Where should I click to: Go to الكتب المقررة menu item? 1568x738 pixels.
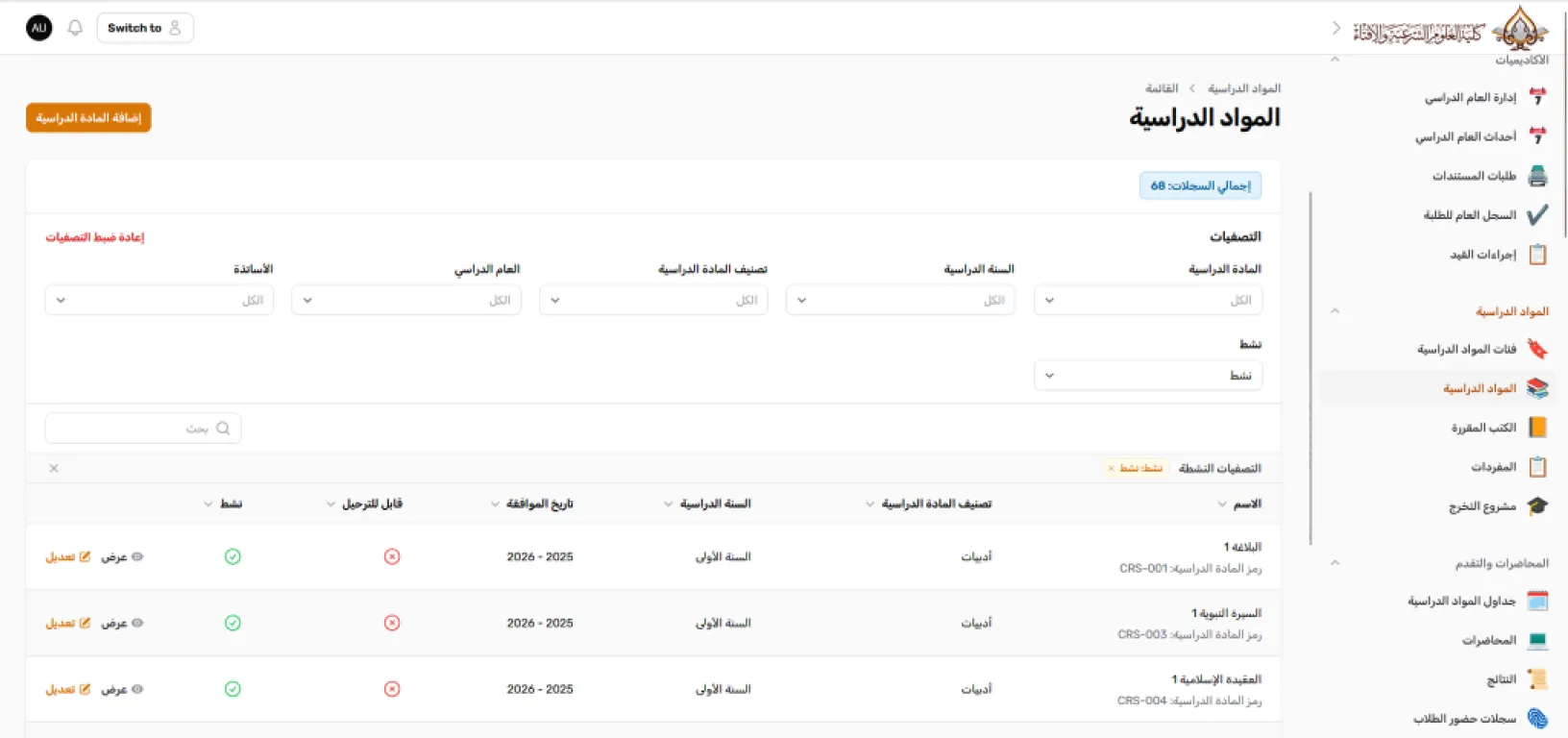coord(1483,428)
